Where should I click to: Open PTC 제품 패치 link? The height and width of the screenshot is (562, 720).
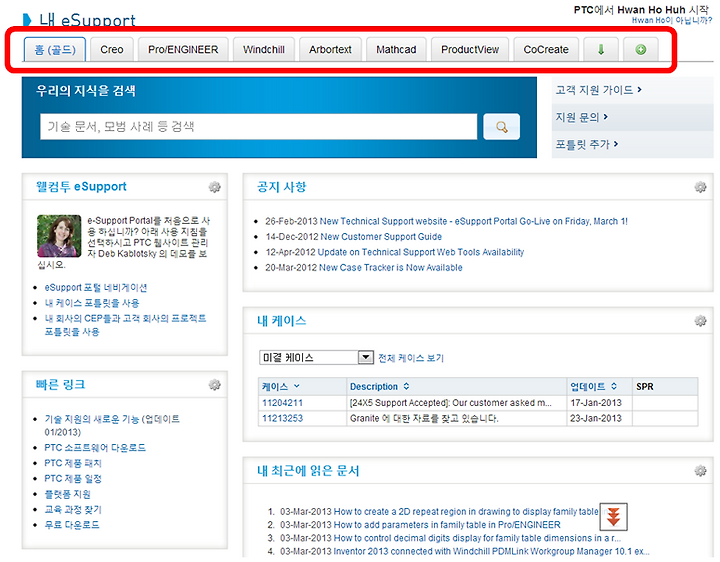coord(73,463)
